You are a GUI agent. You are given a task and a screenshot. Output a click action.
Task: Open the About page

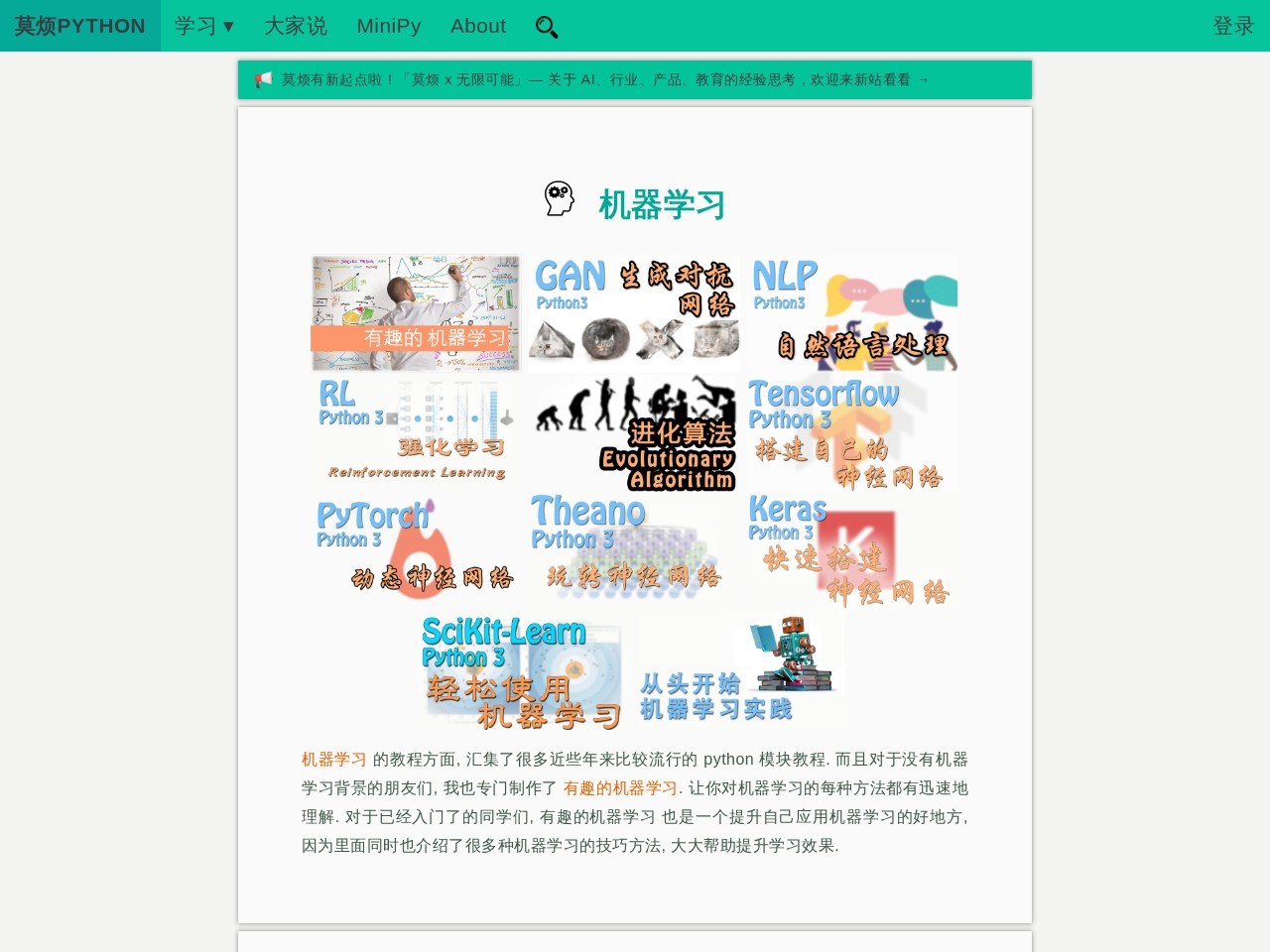[477, 27]
